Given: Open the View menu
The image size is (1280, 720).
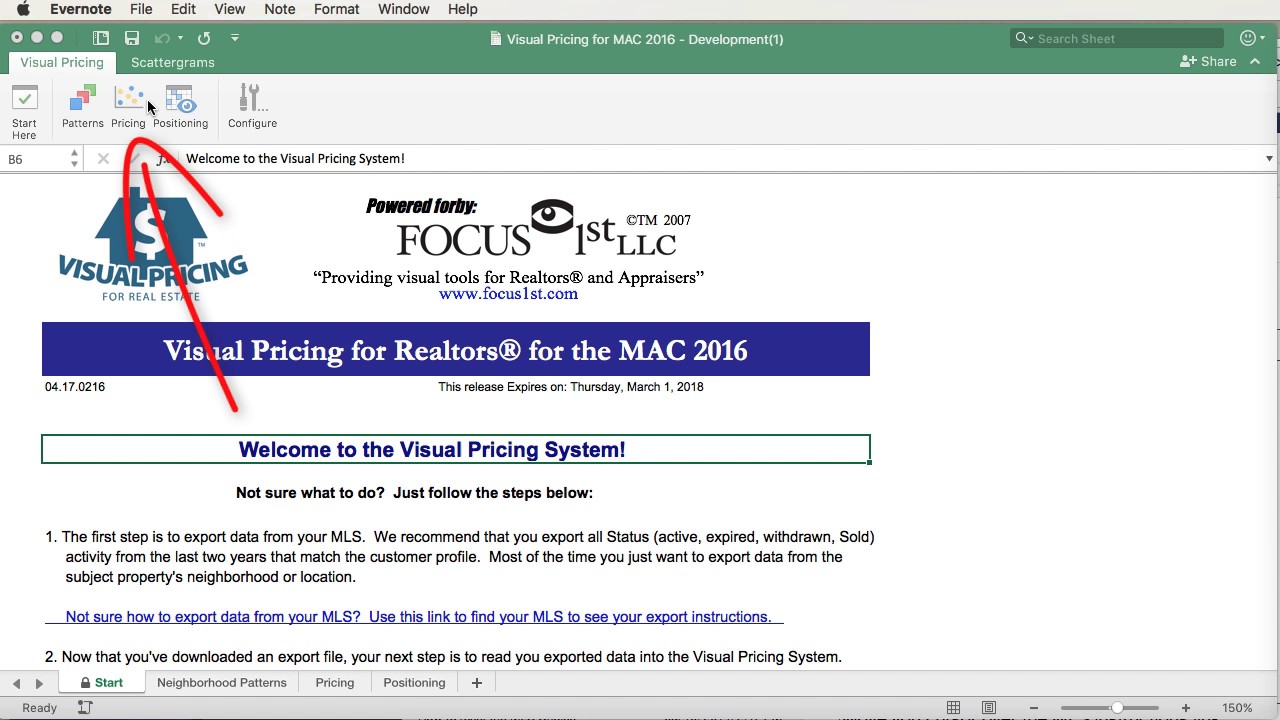Looking at the screenshot, I should point(229,9).
